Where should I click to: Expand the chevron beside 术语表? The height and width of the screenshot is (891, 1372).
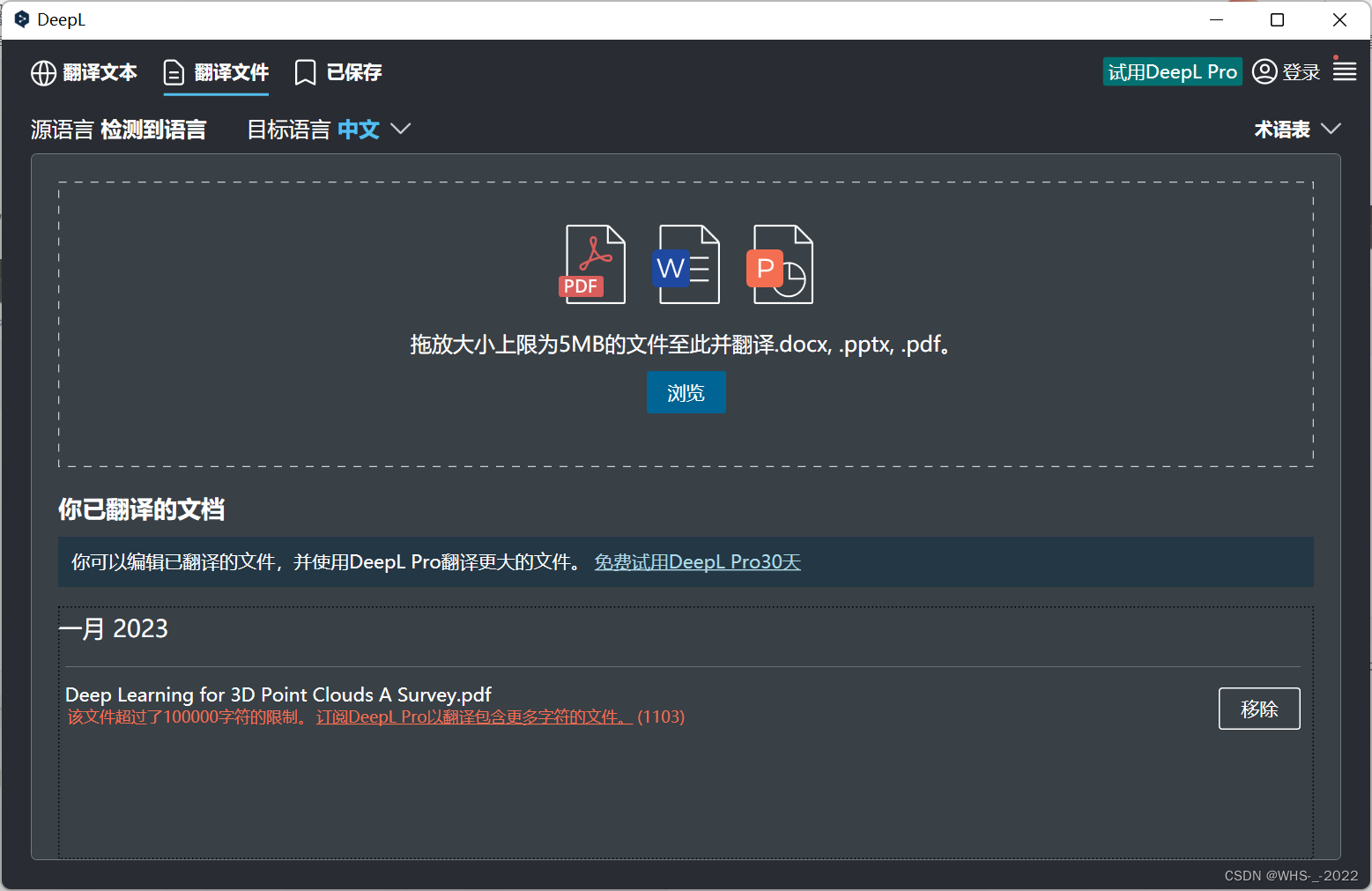[x=1331, y=129]
